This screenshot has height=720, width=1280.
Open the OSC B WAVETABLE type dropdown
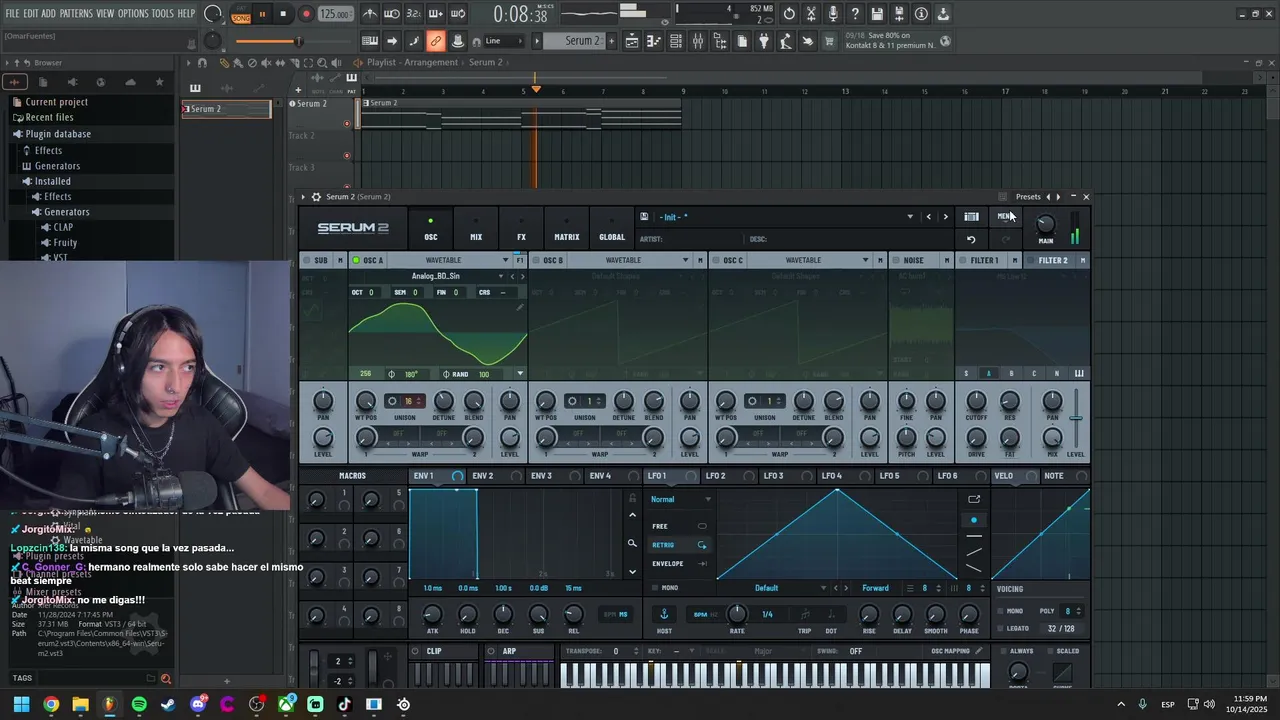[x=685, y=260]
